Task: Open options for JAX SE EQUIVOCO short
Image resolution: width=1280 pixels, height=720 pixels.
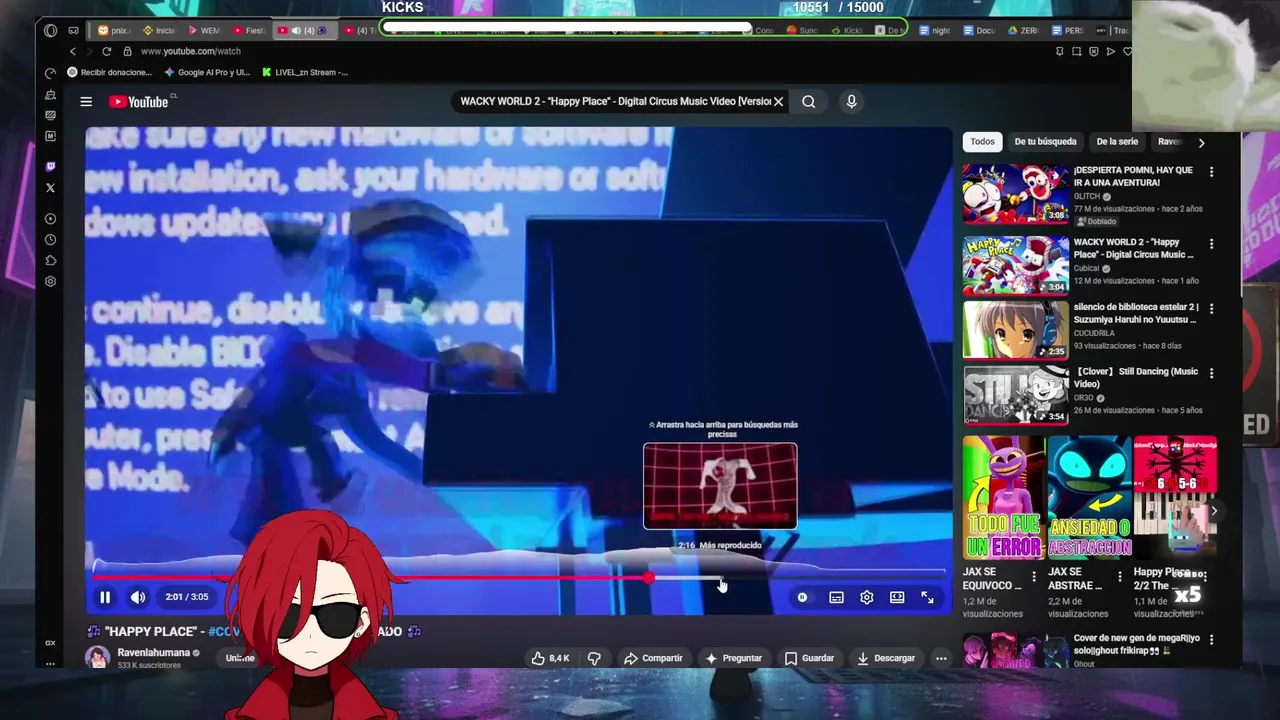Action: coord(1034,577)
